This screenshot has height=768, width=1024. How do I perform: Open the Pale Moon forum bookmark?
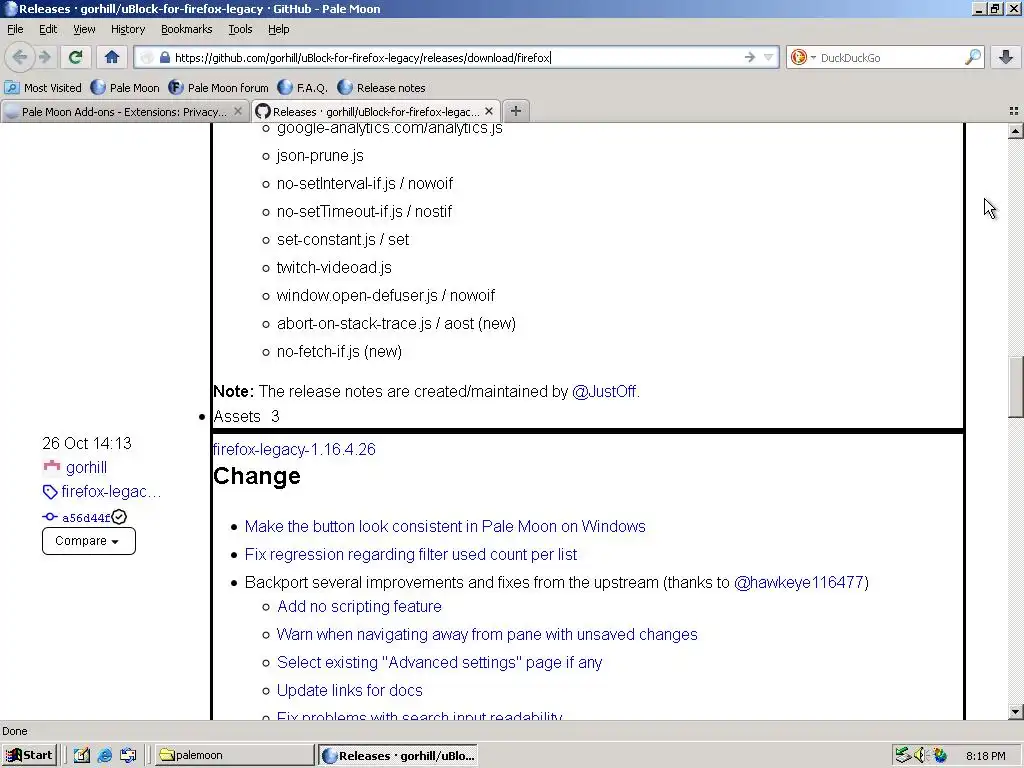218,88
